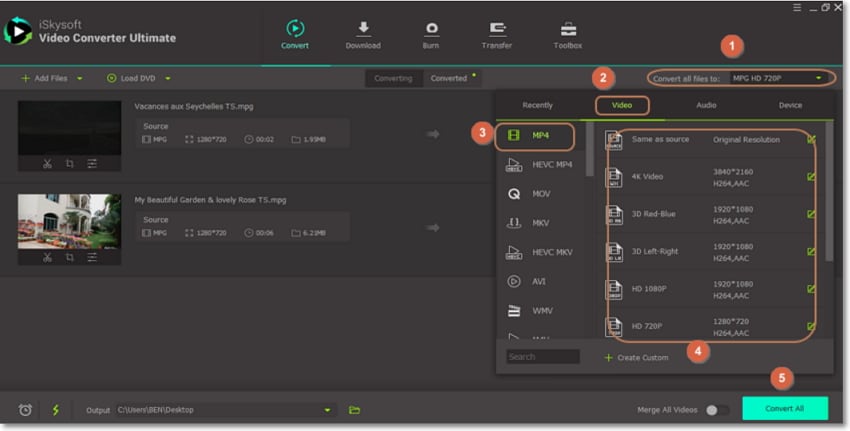The image size is (850, 431).
Task: Edit the 4K Video preset
Action: click(811, 177)
